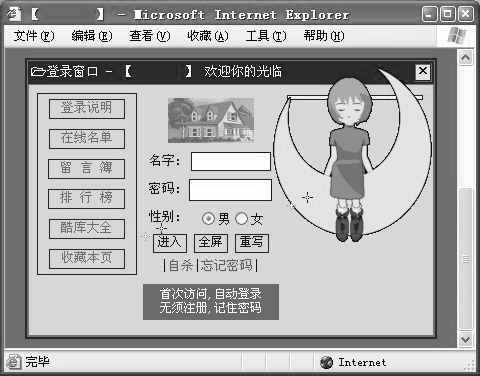
Task: Click the vertical scrollbar thumb
Action: pyautogui.click(x=465, y=259)
